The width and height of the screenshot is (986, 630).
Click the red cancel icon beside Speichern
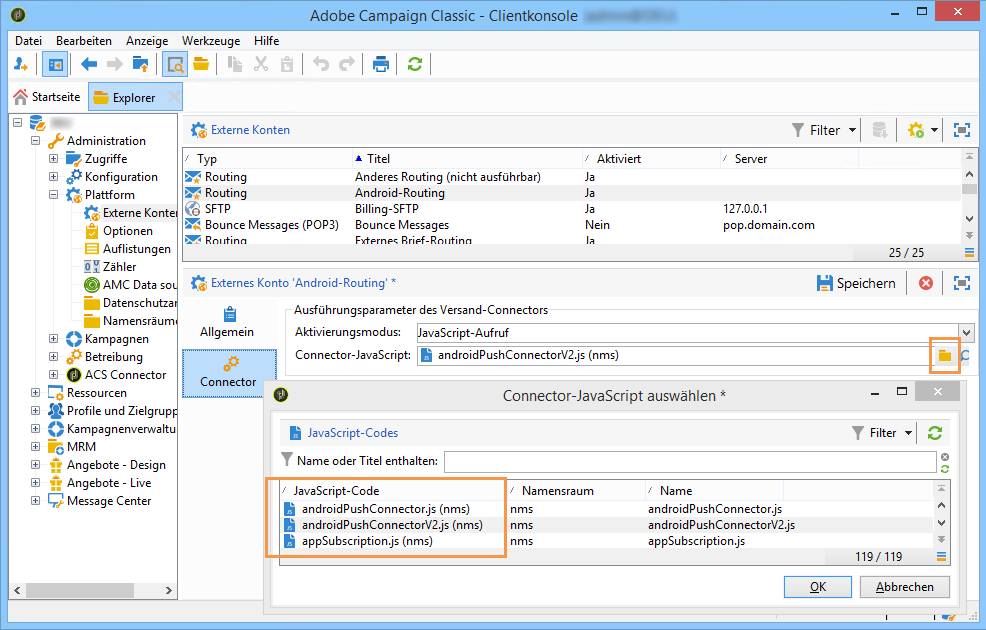pyautogui.click(x=926, y=284)
